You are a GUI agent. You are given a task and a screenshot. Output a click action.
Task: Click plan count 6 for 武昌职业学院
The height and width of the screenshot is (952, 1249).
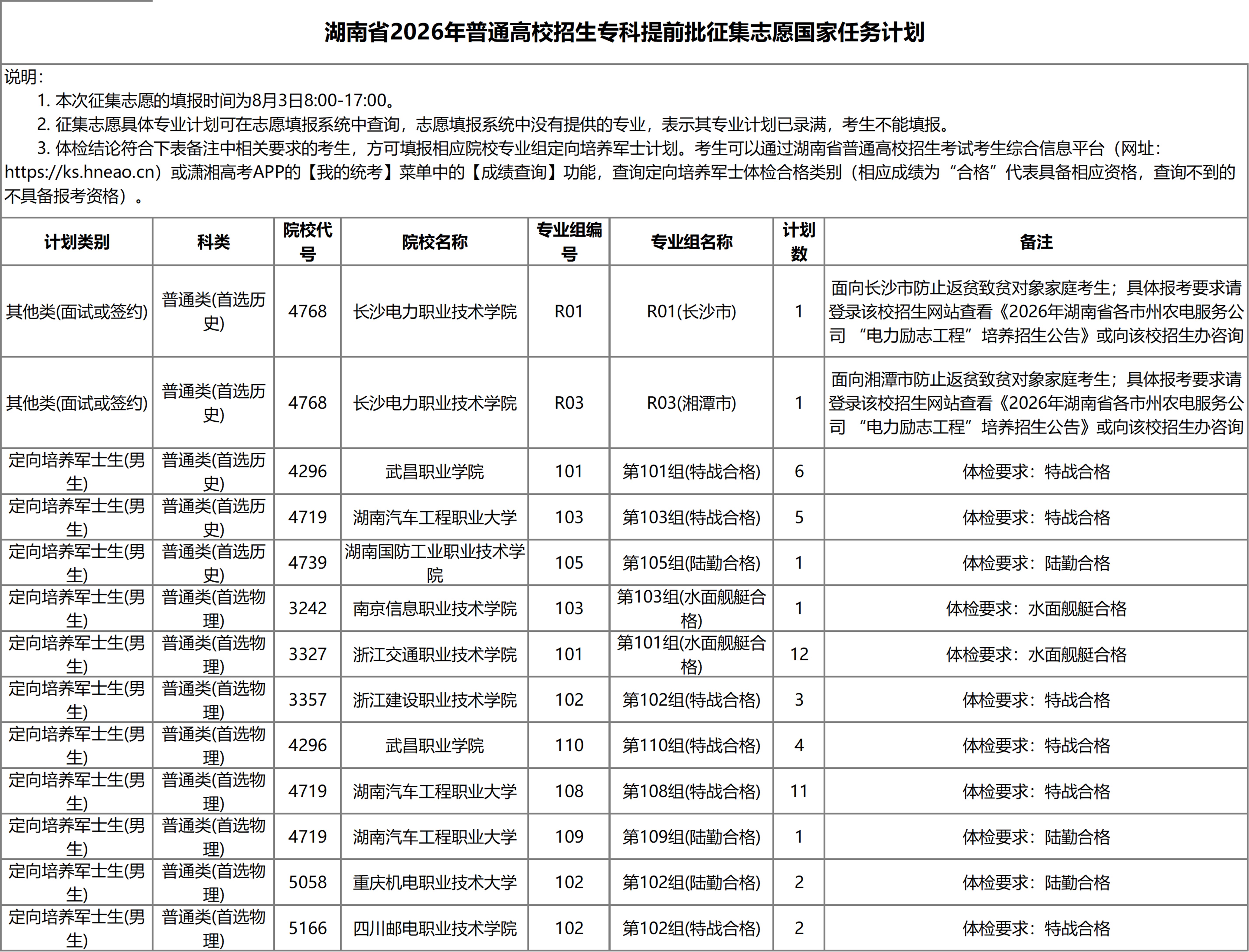pos(799,471)
